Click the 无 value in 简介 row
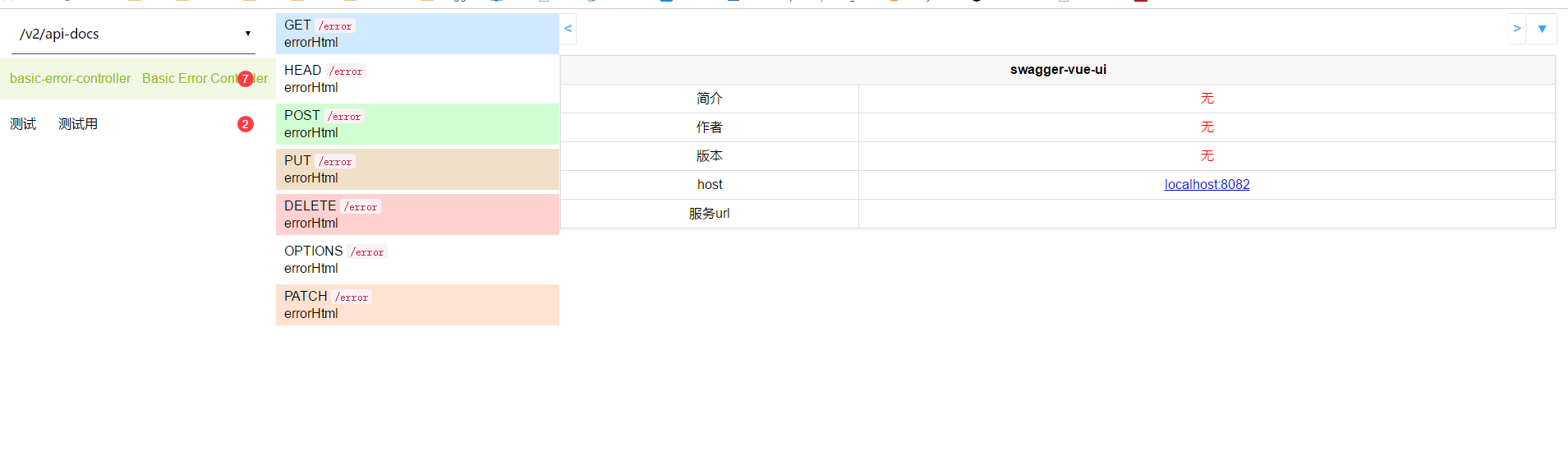This screenshot has width=1568, height=452. click(x=1207, y=99)
